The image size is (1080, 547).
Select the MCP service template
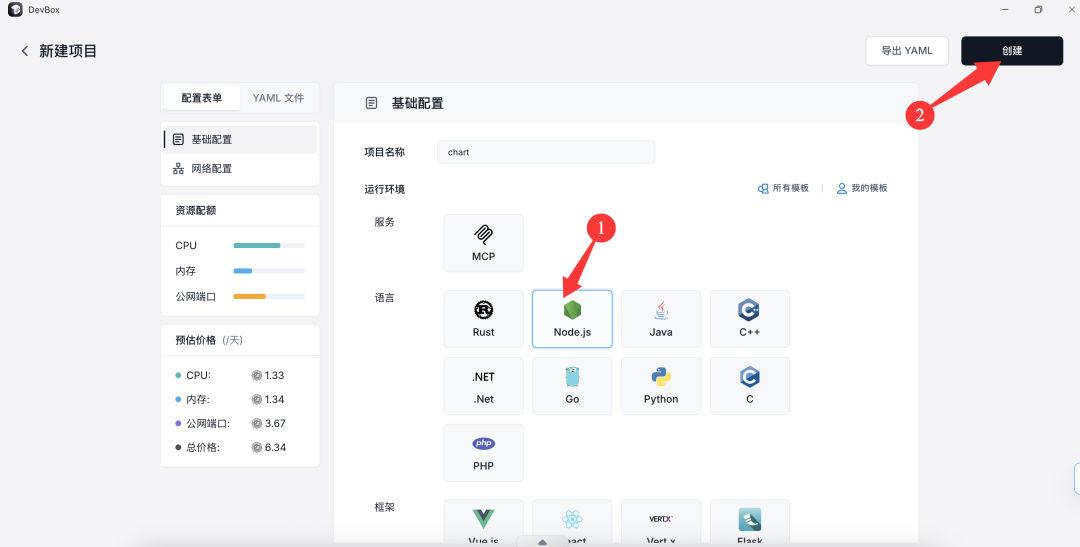tap(484, 243)
